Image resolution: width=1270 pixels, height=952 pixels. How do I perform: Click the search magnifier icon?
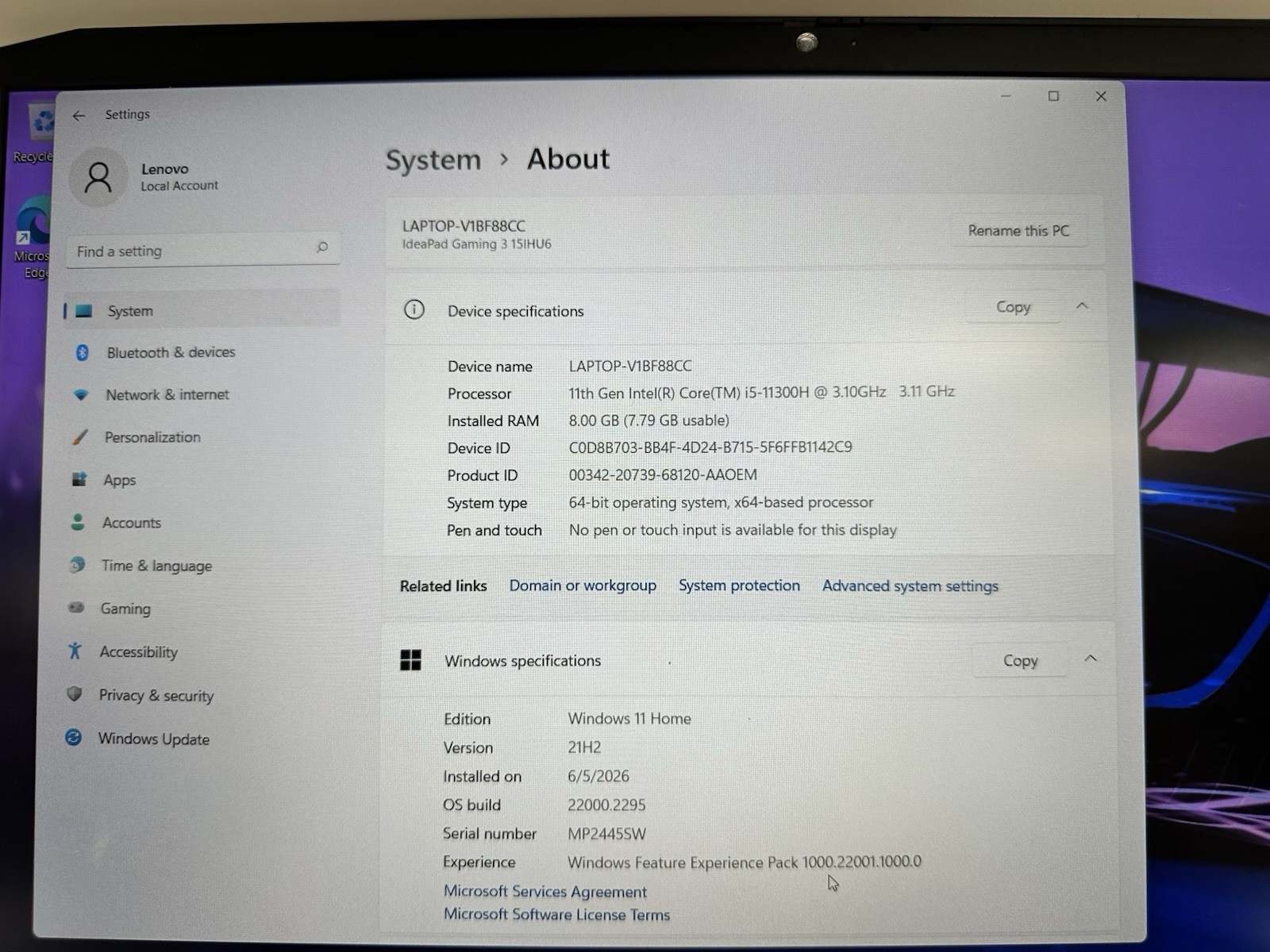click(321, 248)
